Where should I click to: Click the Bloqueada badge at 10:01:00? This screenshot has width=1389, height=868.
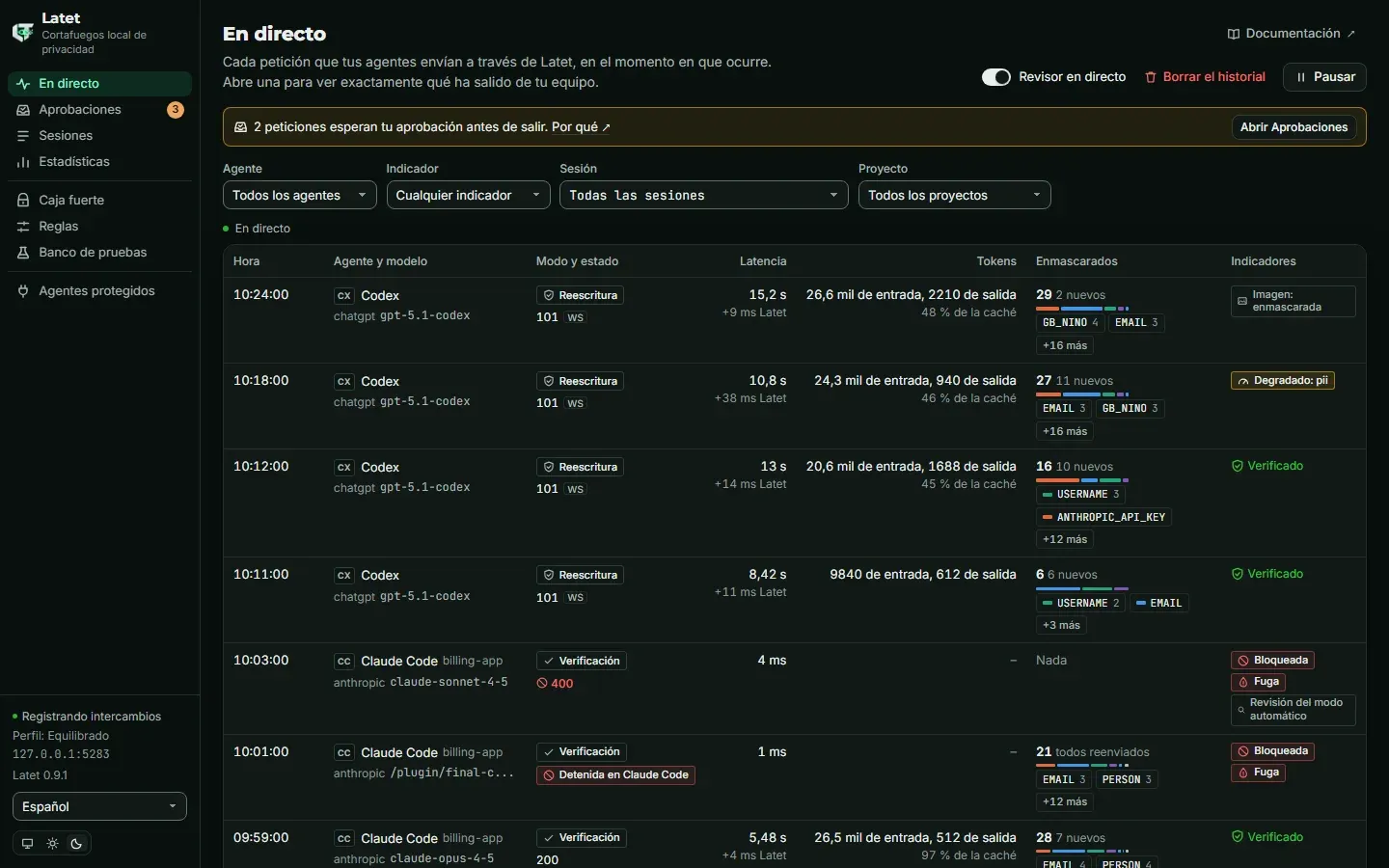pos(1272,751)
